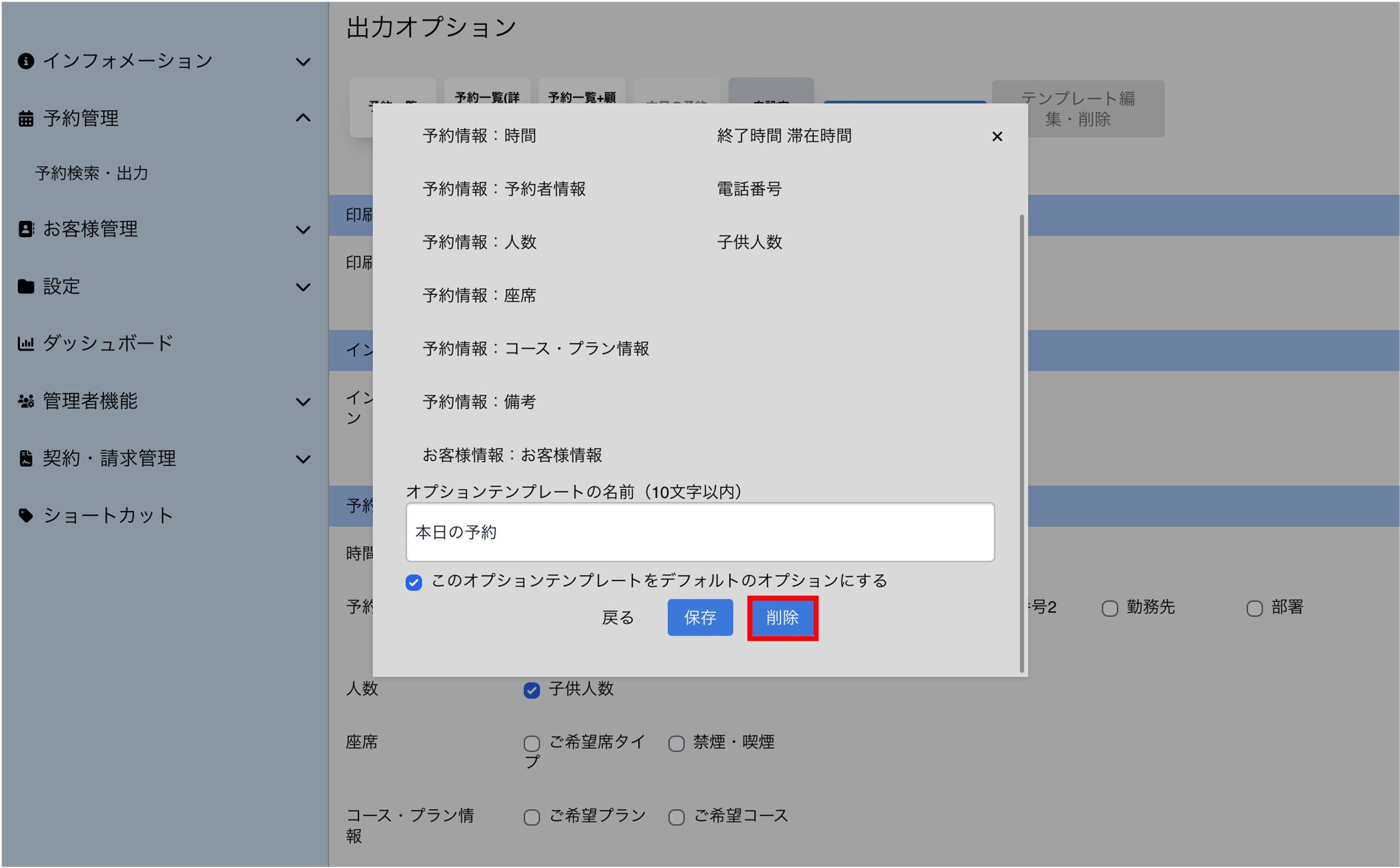Collapse the 予約管理 menu chevron

[x=303, y=118]
